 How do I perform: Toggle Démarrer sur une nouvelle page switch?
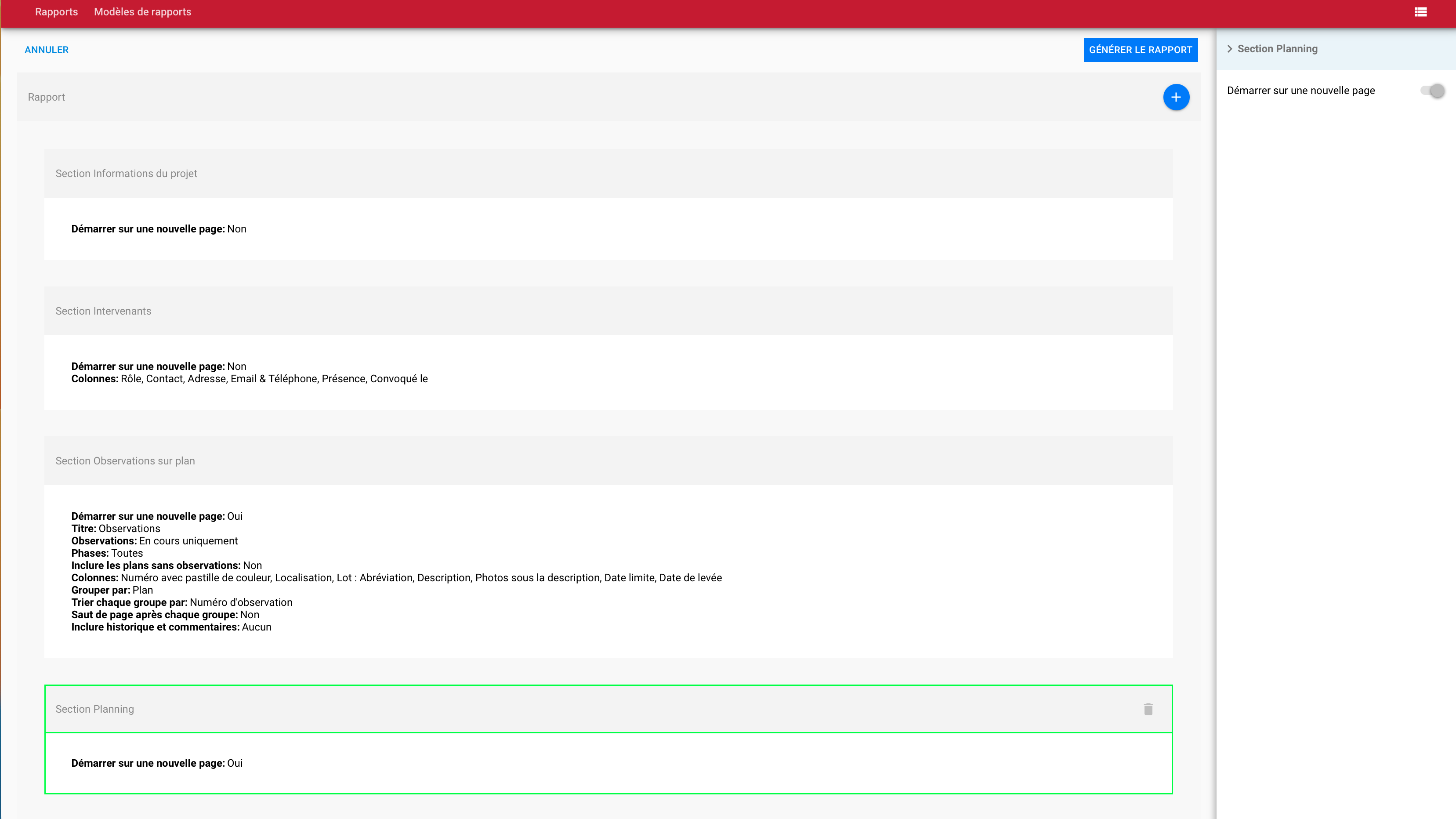coord(1433,91)
